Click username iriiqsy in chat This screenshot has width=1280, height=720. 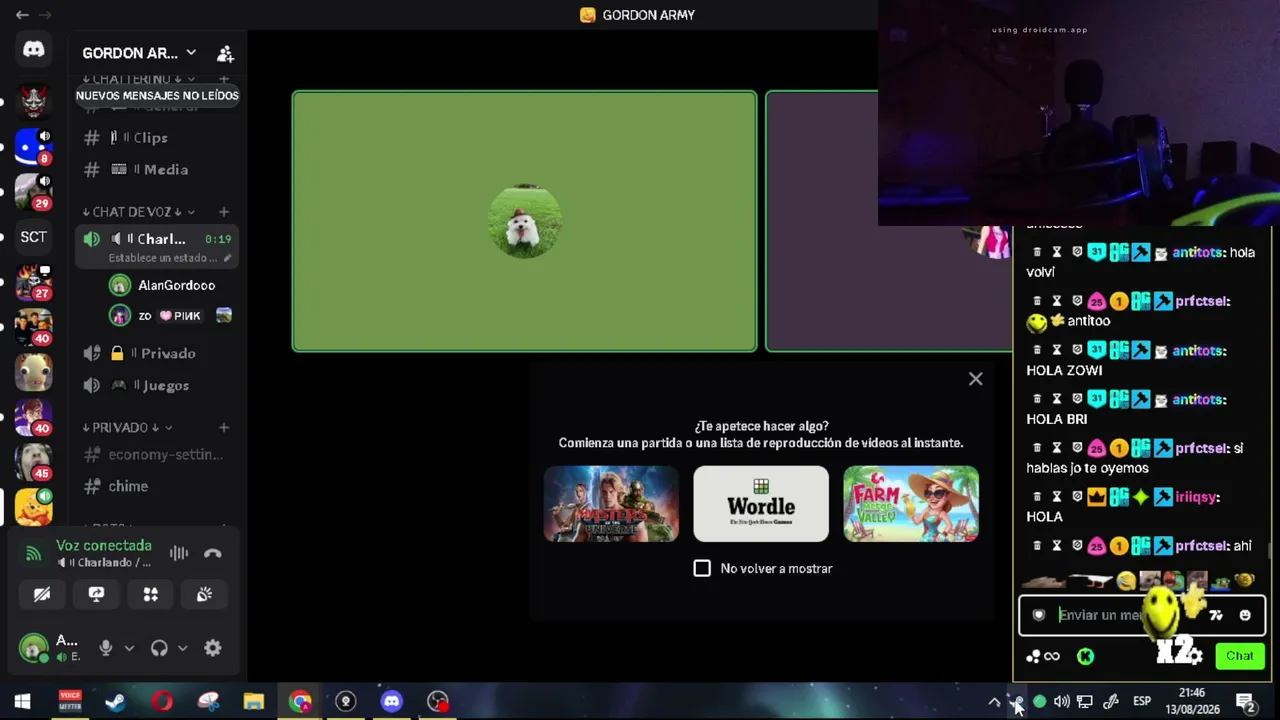(1198, 497)
